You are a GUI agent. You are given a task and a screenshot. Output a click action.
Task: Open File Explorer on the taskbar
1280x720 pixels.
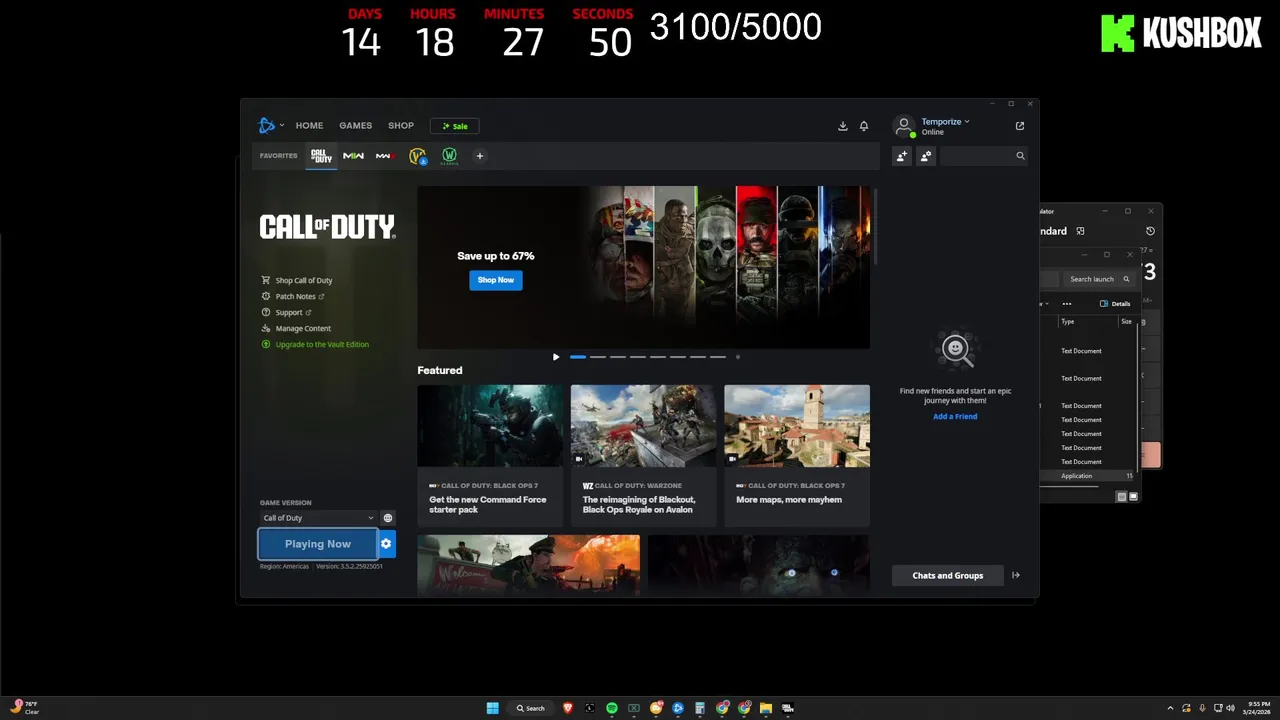(x=766, y=708)
